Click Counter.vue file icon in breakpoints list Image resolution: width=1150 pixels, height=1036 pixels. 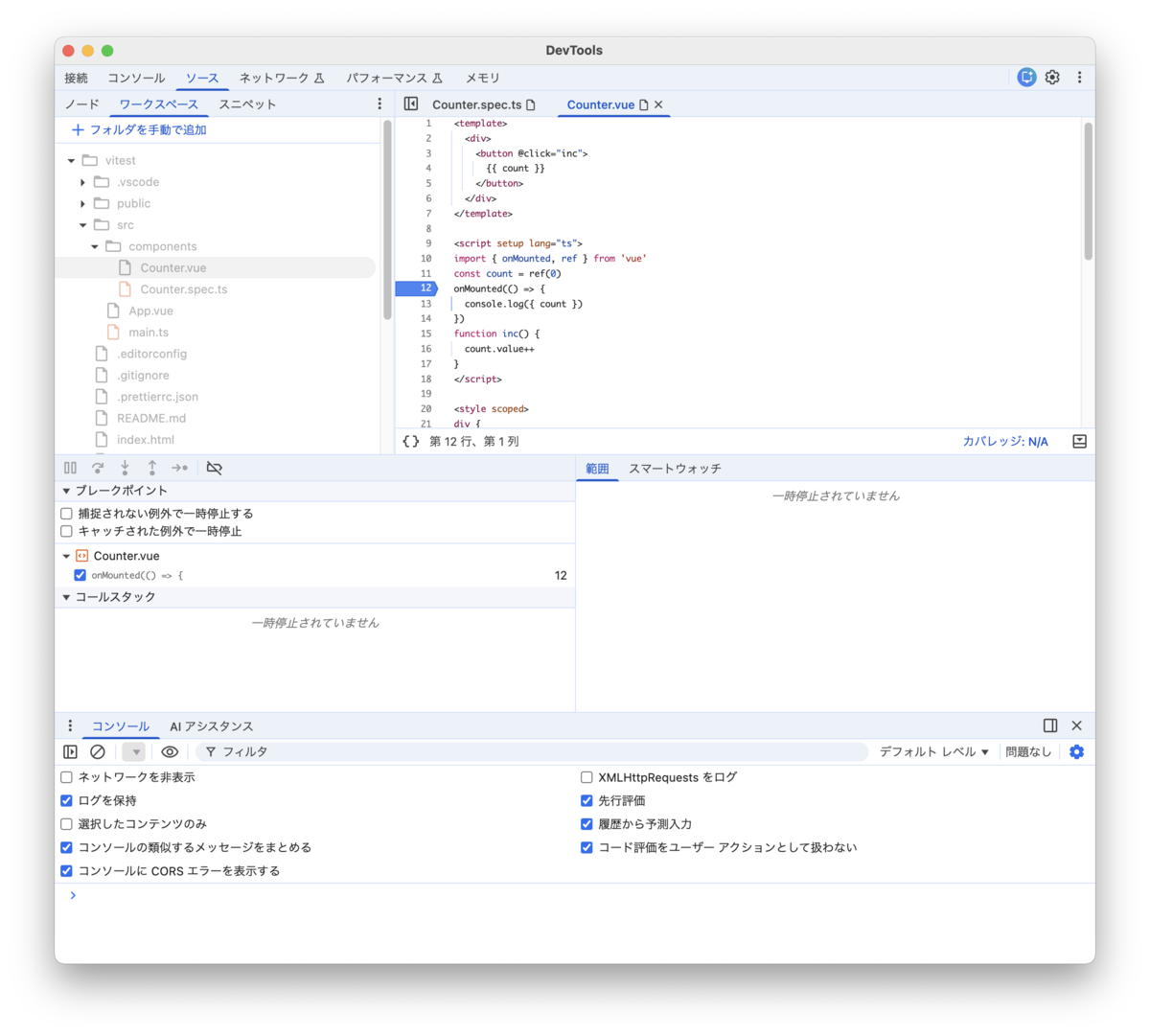(x=81, y=556)
